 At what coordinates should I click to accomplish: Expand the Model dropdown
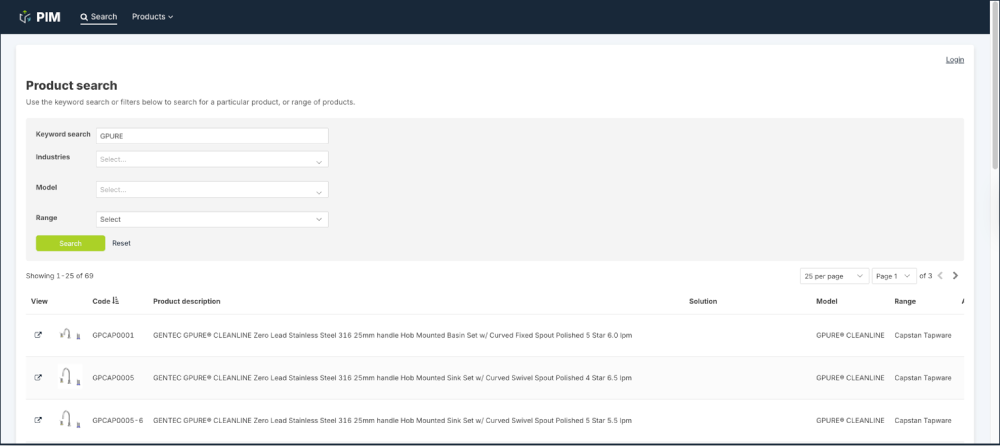pyautogui.click(x=212, y=190)
